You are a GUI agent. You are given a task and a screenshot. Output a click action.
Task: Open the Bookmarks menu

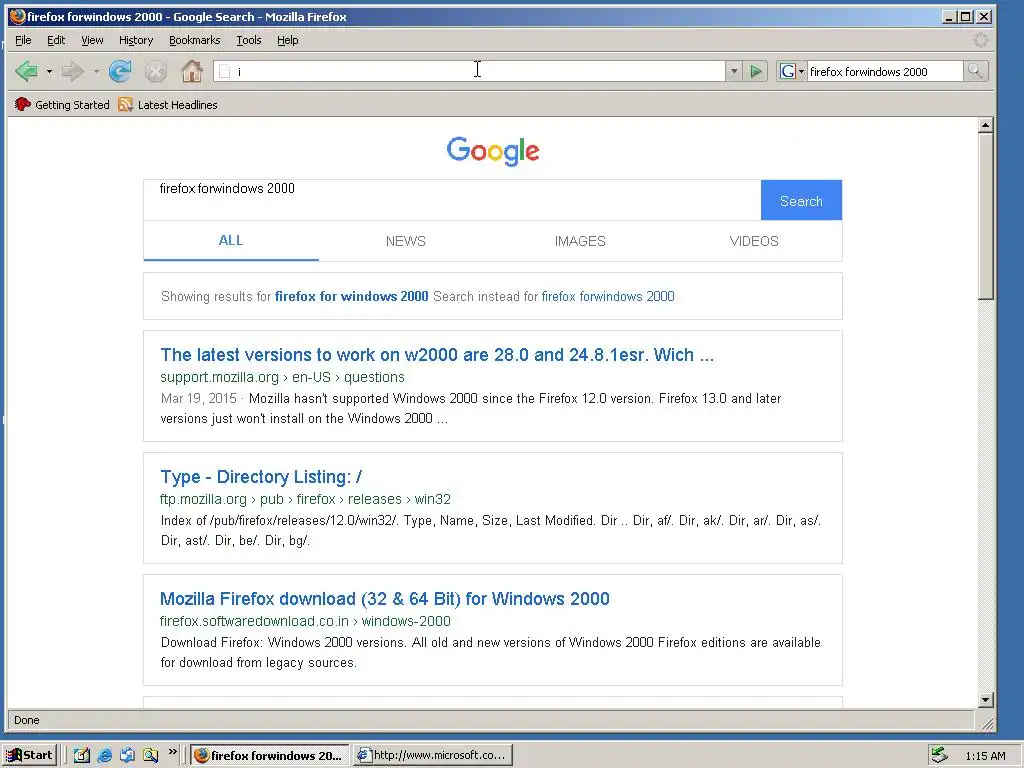[x=195, y=40]
